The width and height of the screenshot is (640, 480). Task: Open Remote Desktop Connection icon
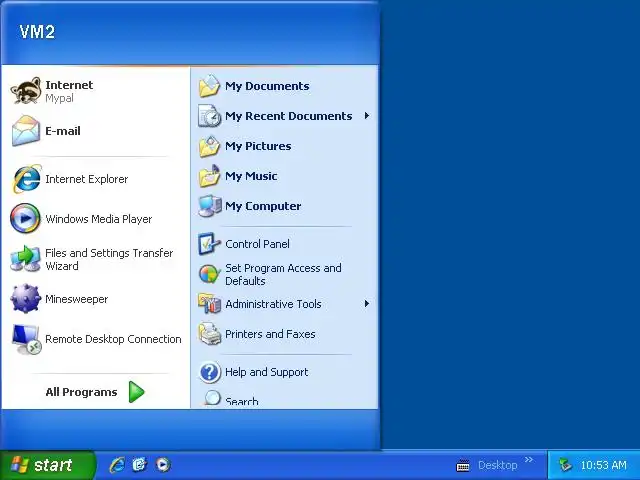point(26,339)
